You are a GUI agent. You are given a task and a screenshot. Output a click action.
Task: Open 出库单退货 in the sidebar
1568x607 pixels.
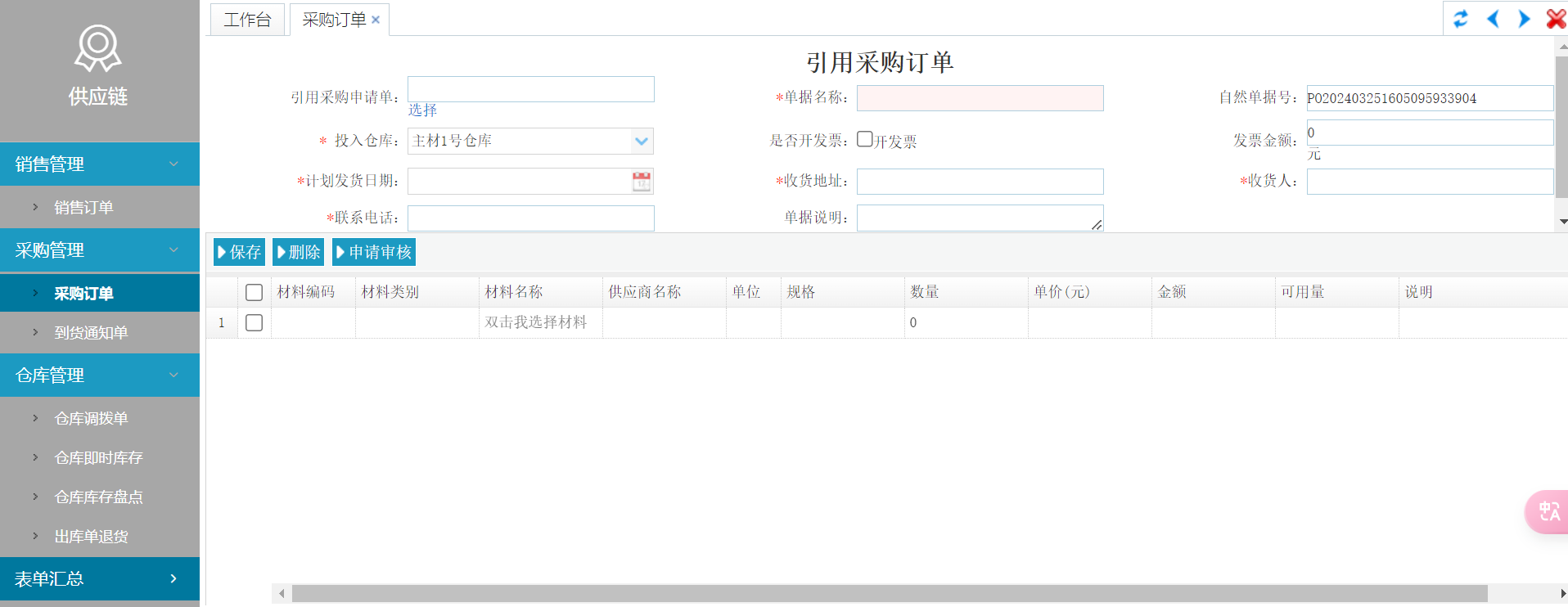click(91, 537)
